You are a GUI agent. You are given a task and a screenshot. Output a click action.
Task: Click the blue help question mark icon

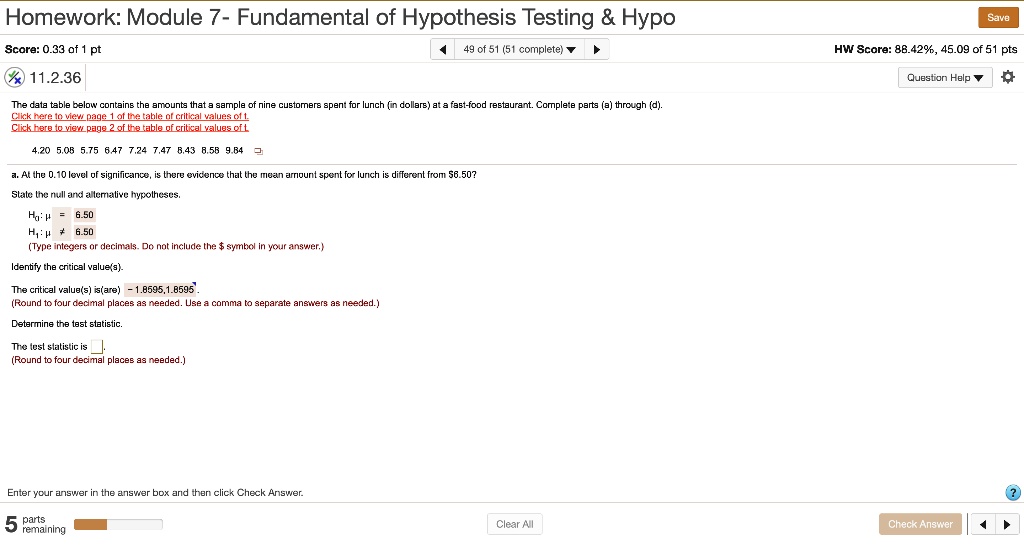(1012, 493)
